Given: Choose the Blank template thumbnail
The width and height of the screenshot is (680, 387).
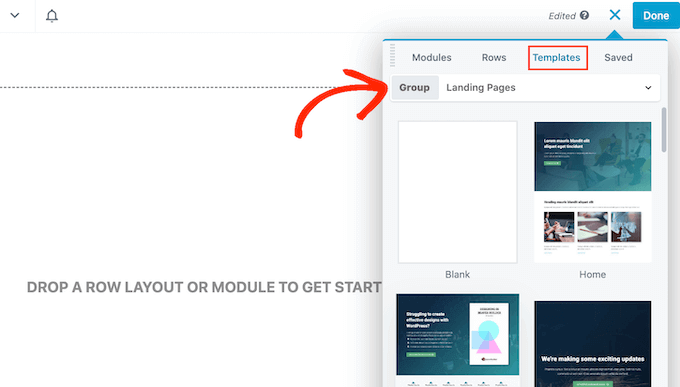Looking at the screenshot, I should click(x=458, y=192).
